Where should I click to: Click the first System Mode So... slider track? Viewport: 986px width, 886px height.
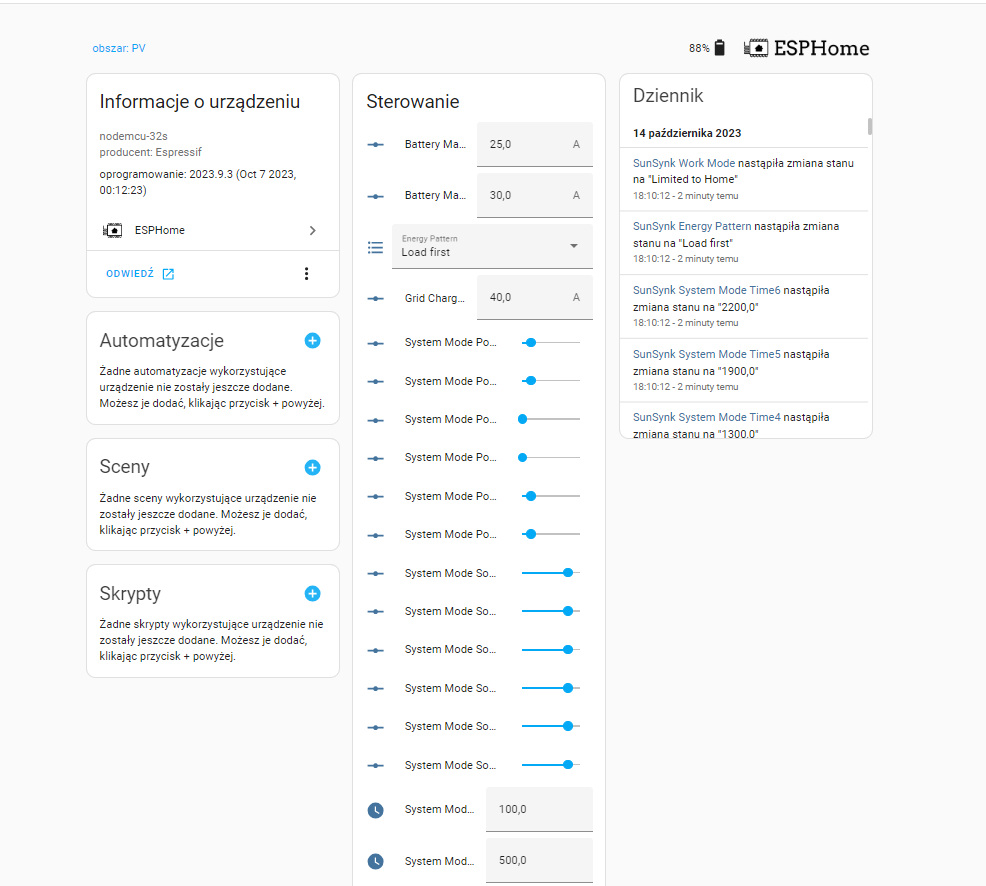(550, 573)
